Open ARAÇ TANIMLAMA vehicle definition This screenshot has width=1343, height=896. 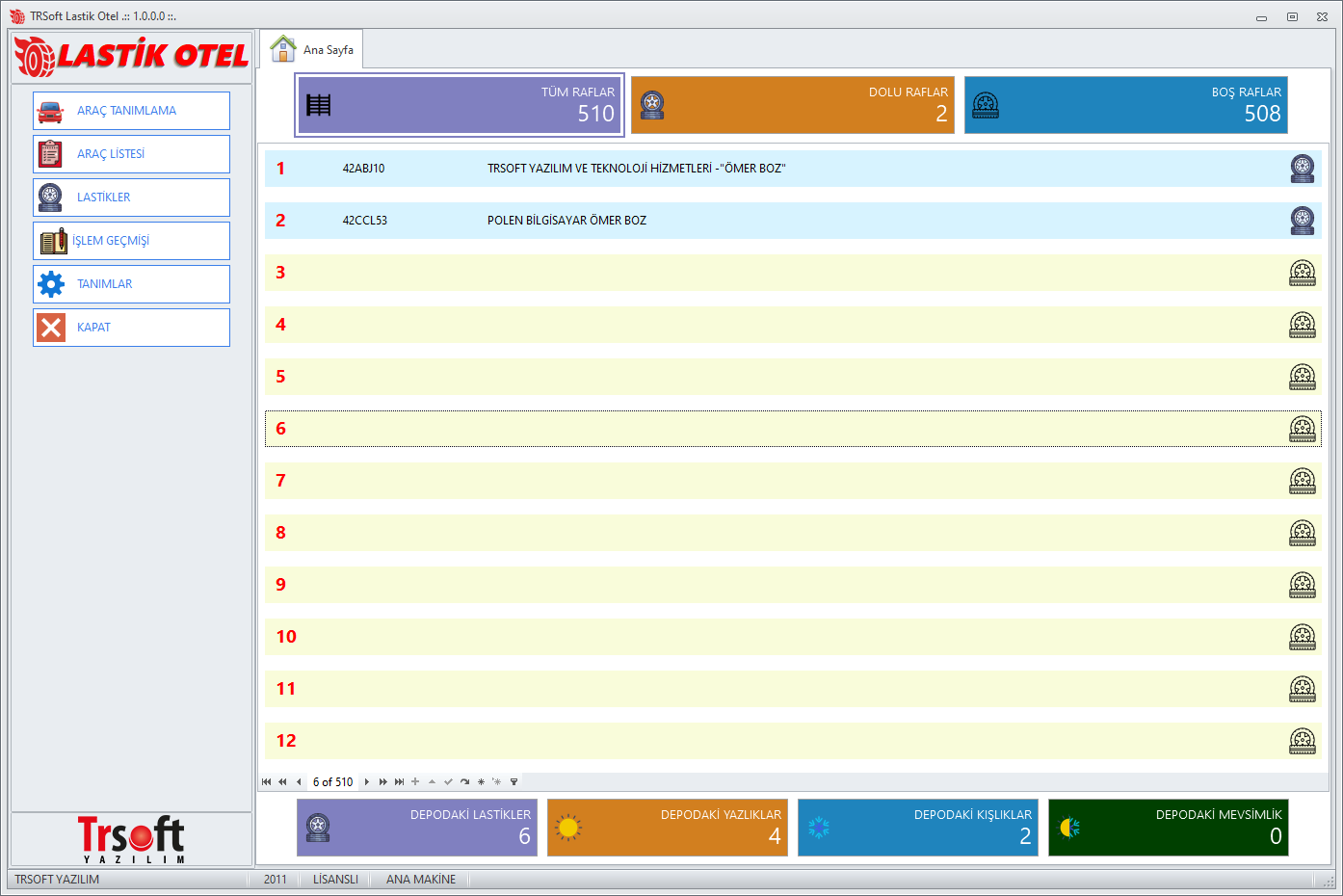[x=131, y=111]
